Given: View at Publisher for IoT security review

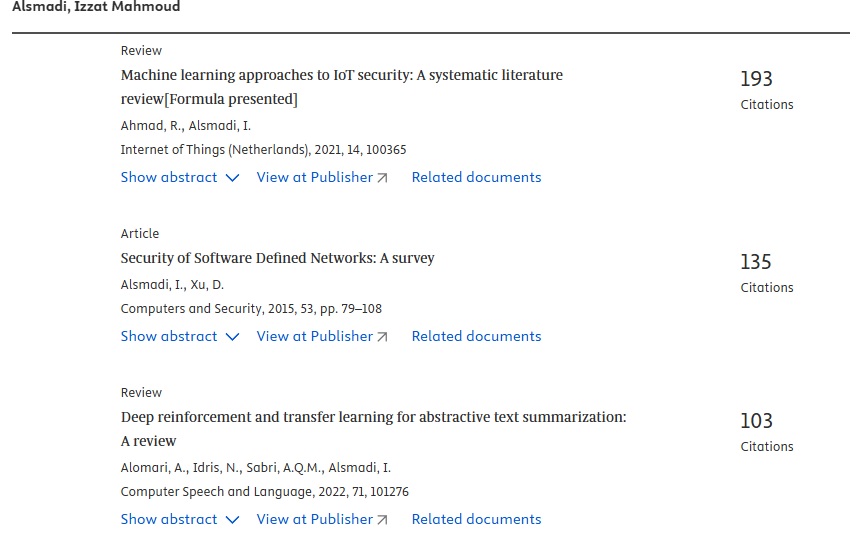Looking at the screenshot, I should [x=314, y=177].
